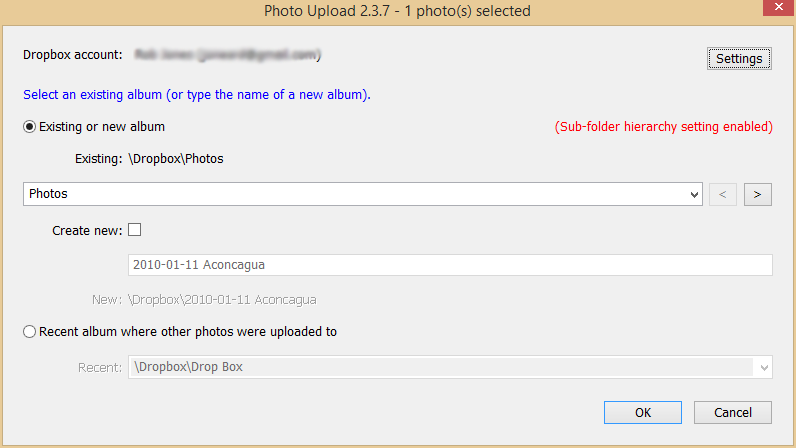Go to next album with '>' button
The image size is (796, 448).
[x=758, y=194]
